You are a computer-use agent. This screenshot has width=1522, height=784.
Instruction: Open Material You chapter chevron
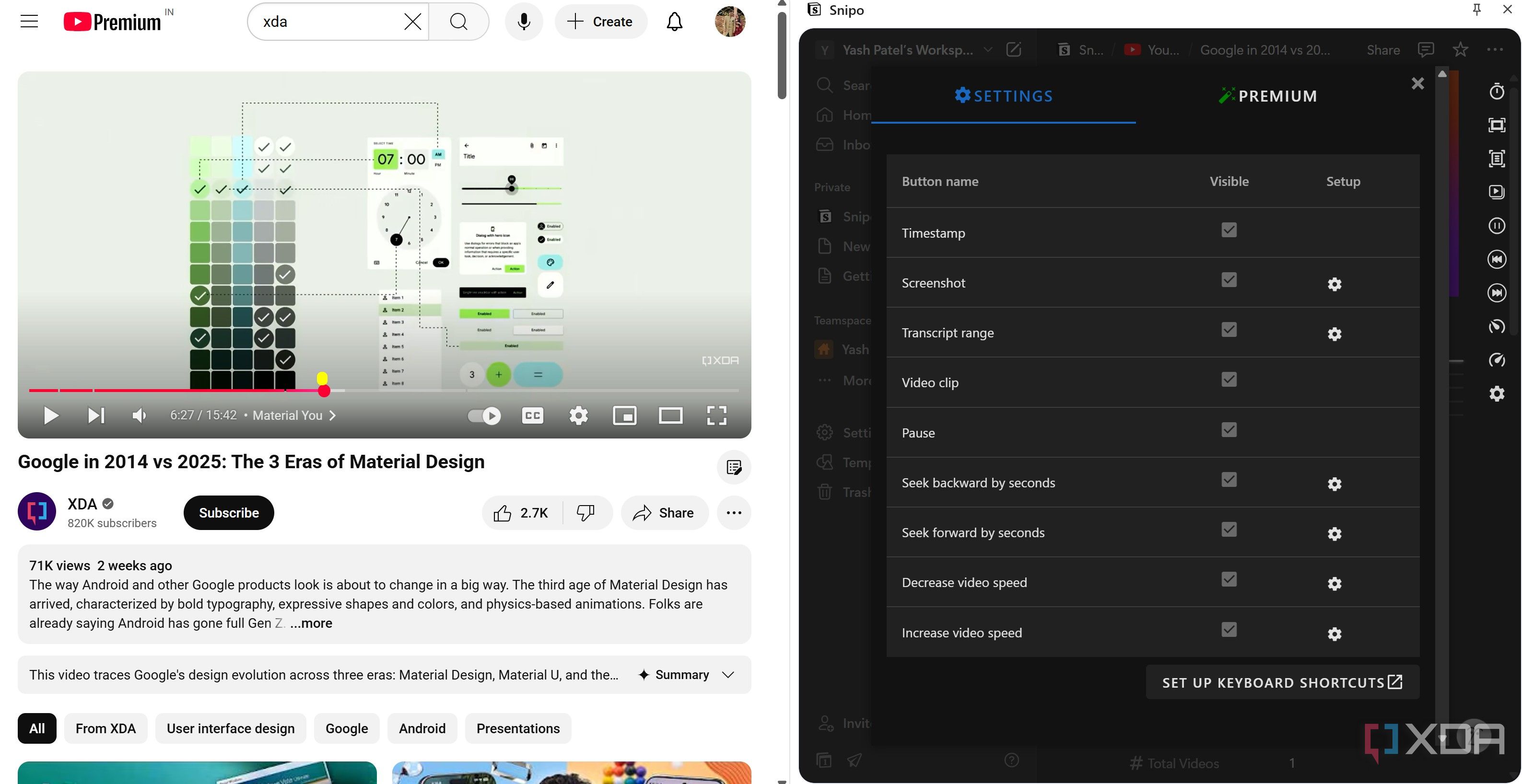pos(333,415)
